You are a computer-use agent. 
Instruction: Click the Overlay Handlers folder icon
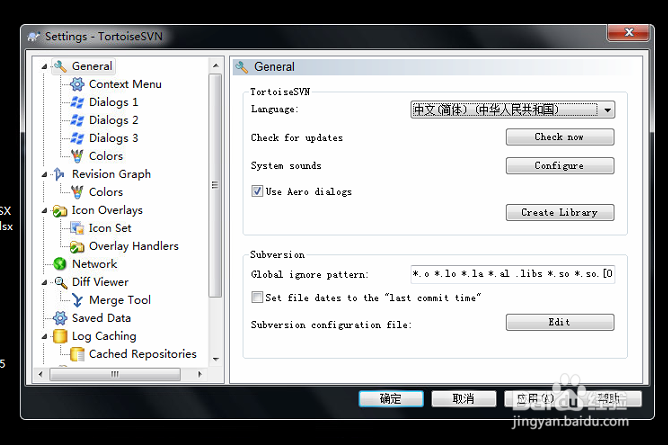[77, 246]
